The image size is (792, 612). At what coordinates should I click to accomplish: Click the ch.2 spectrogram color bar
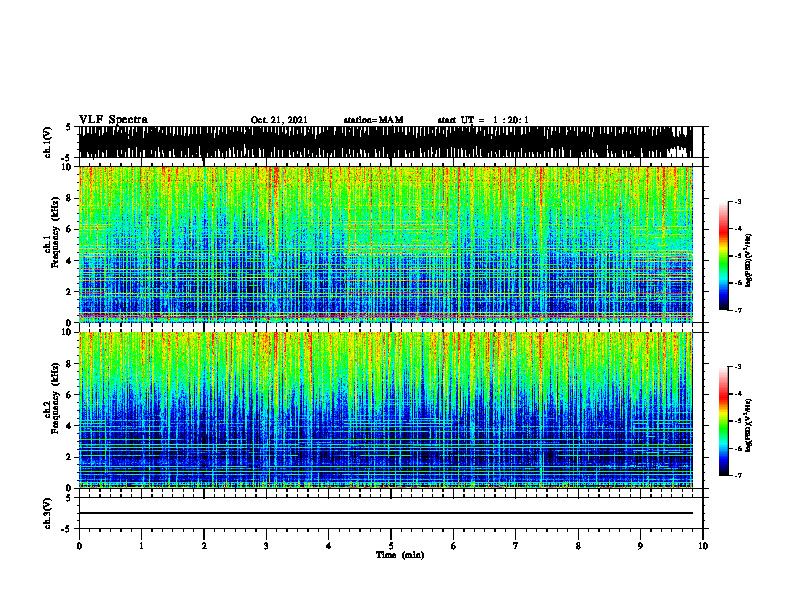(723, 421)
